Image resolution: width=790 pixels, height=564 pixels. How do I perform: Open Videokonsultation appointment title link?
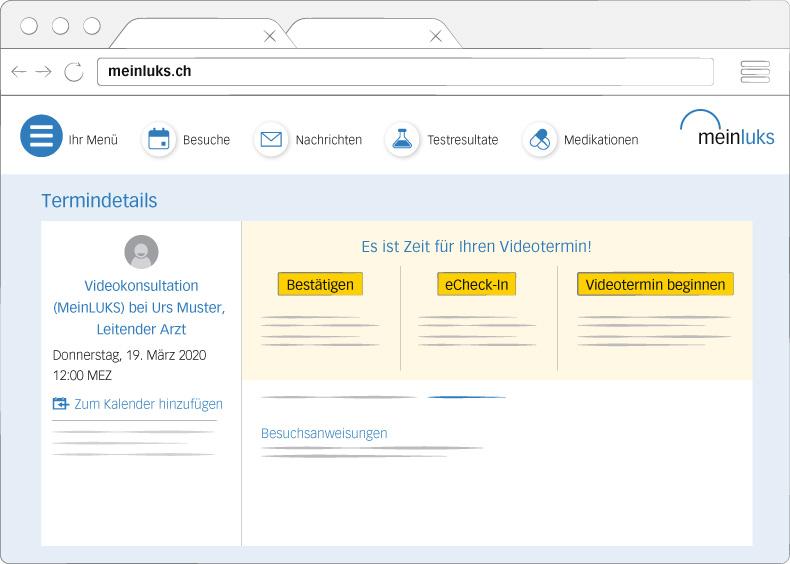tap(140, 307)
